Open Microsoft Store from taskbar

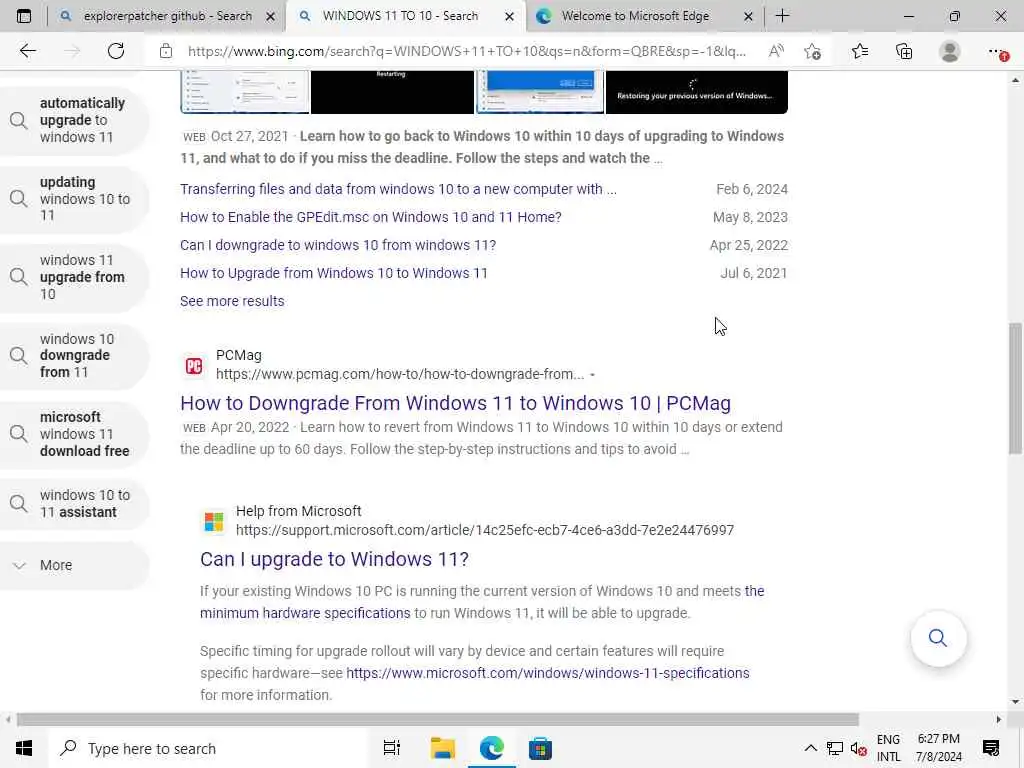(540, 748)
